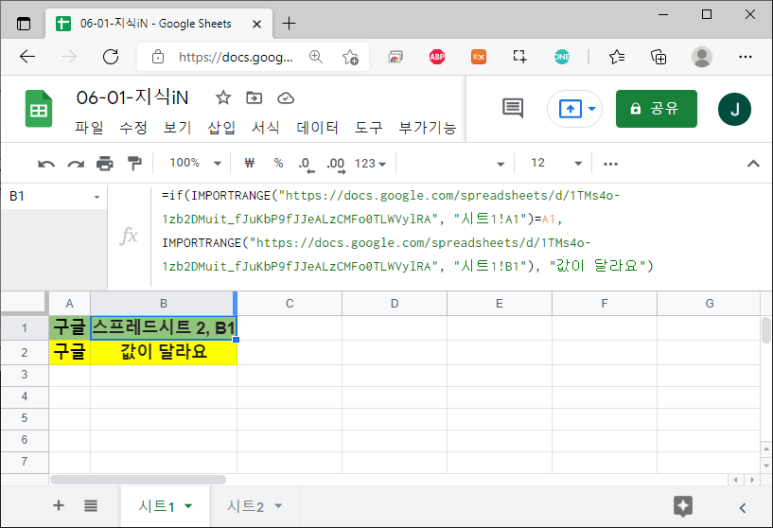This screenshot has height=528, width=773.
Task: Open the 부가기능 menu
Action: tap(427, 128)
